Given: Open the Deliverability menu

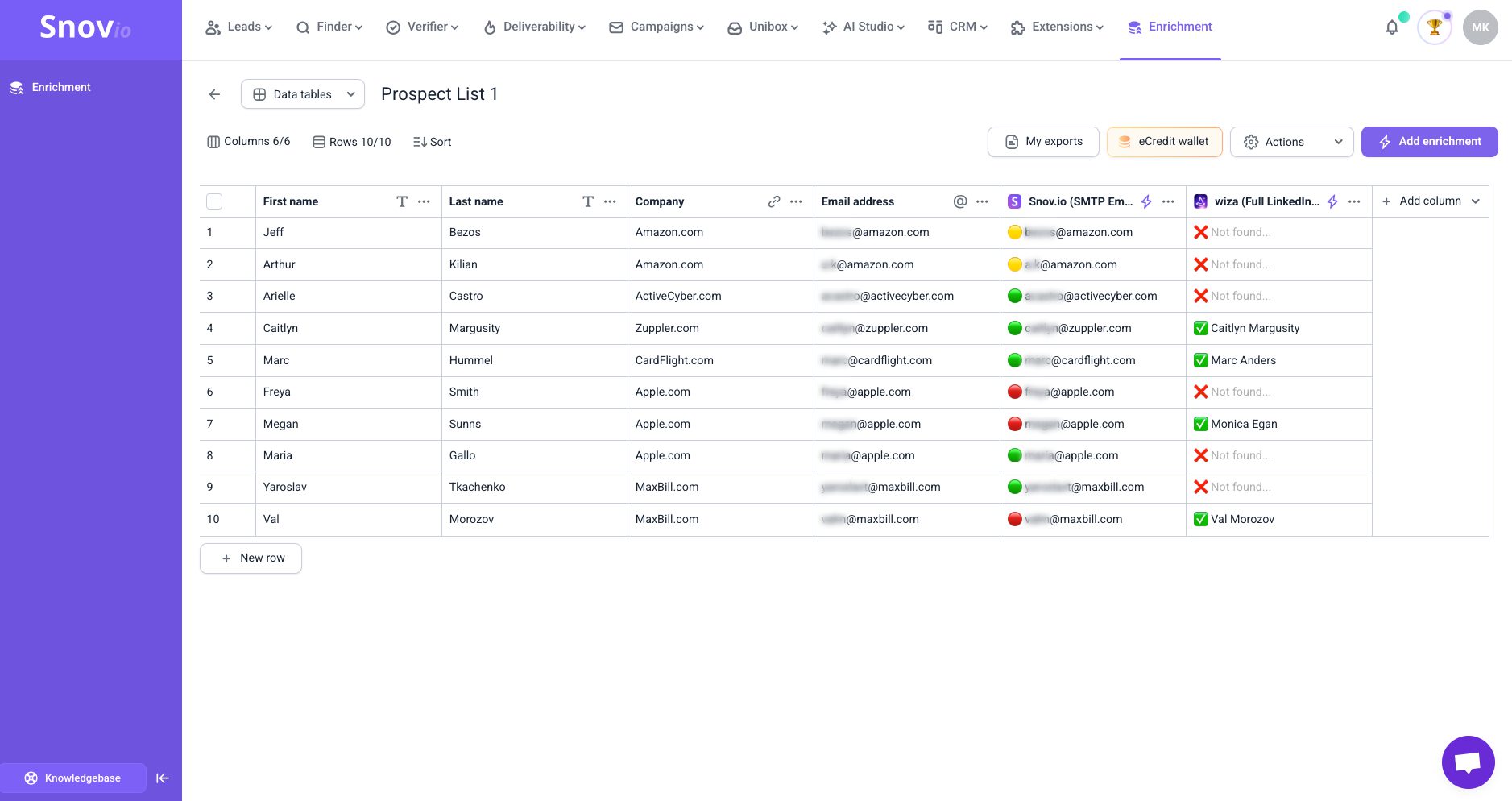Looking at the screenshot, I should click(x=535, y=27).
